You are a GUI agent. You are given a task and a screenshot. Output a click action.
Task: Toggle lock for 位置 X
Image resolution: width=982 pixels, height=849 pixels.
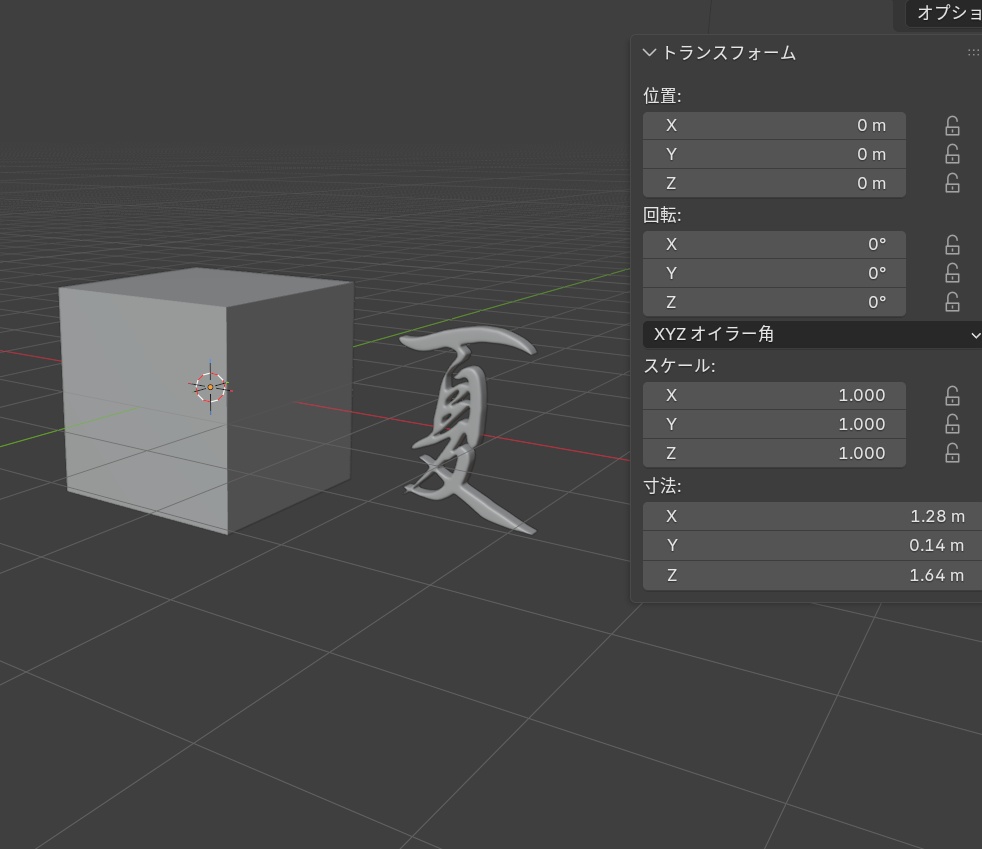[x=952, y=126]
